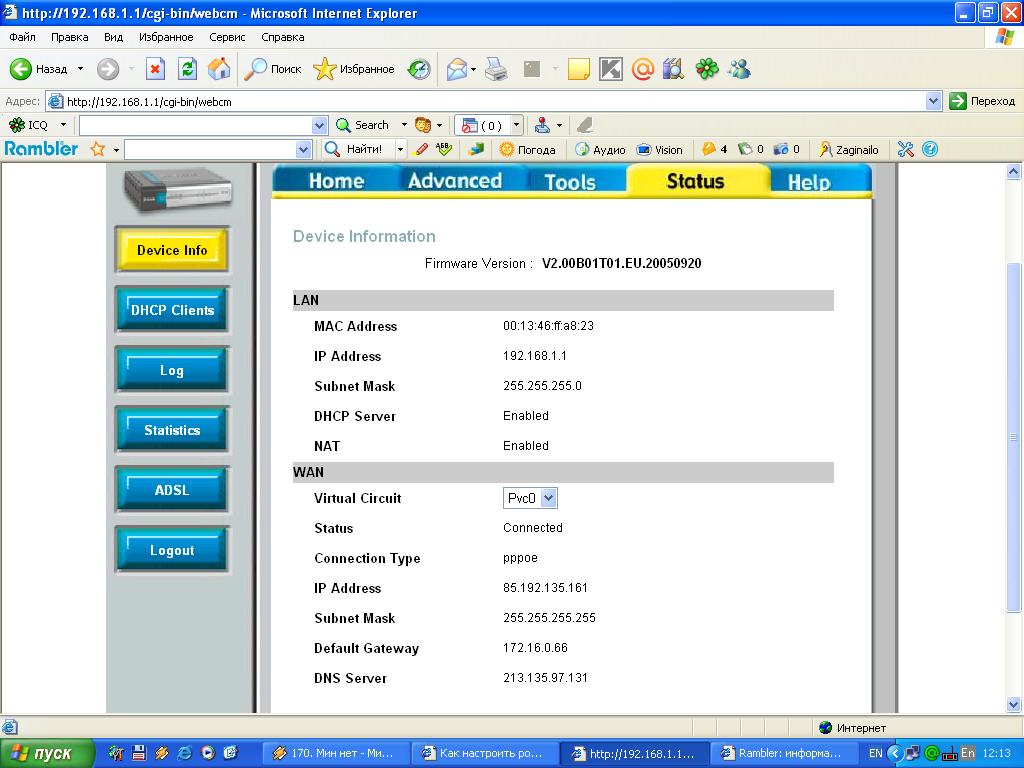1024x768 pixels.
Task: Switch to the Advanced tab
Action: (x=454, y=181)
